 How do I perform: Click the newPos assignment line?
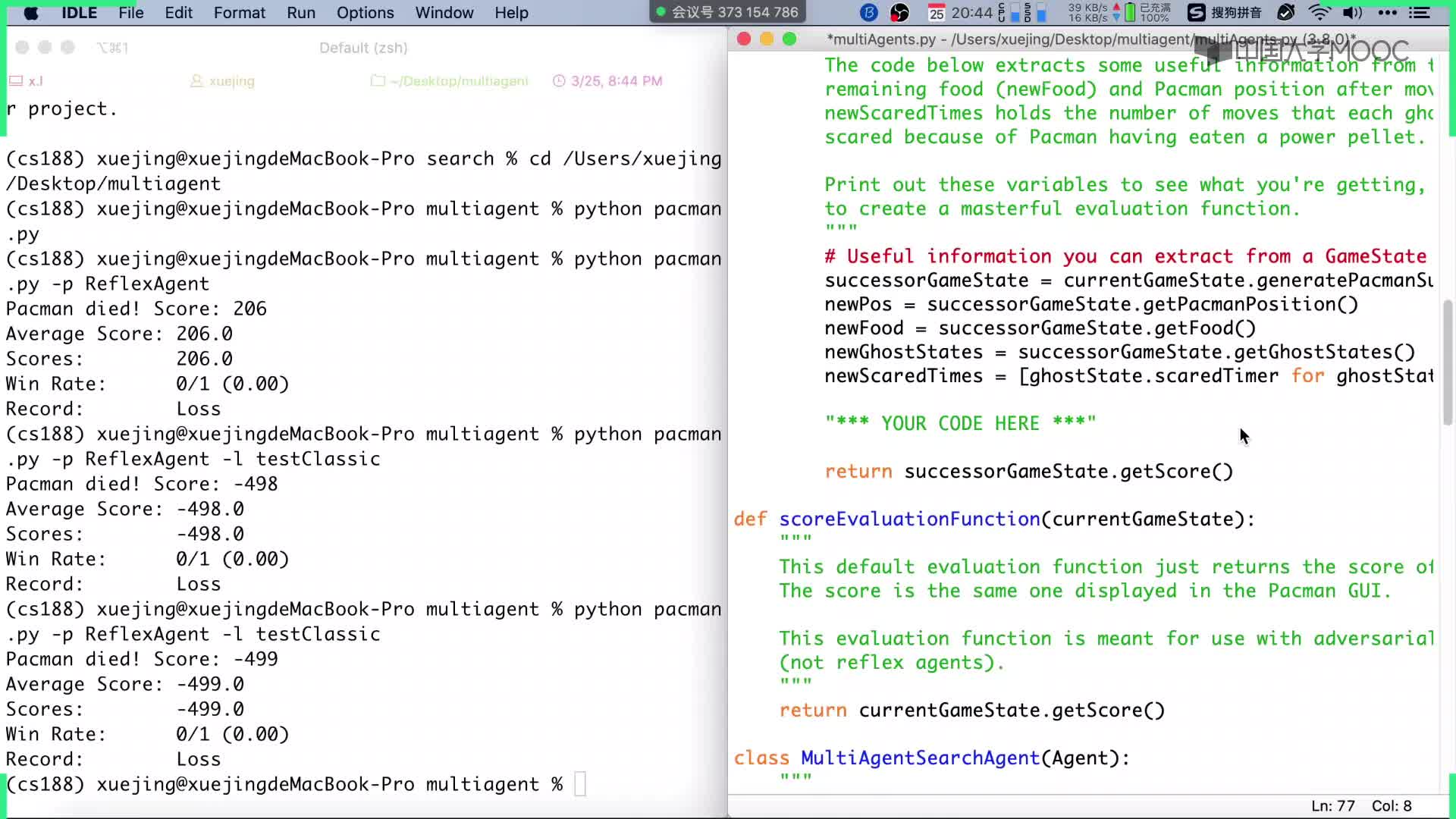tap(1091, 304)
